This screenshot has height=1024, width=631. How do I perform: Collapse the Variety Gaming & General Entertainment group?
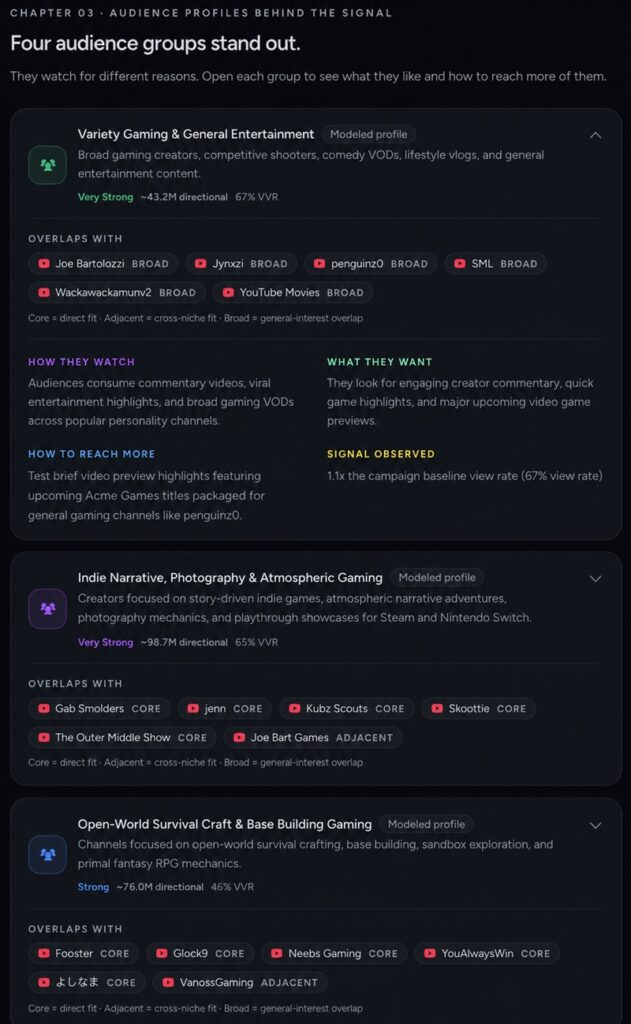click(x=595, y=135)
